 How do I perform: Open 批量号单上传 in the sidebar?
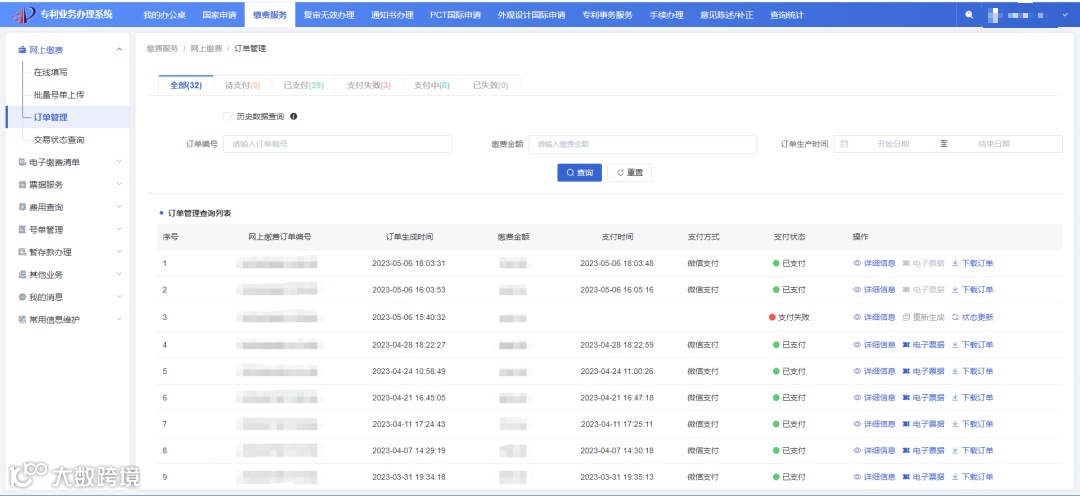59,94
